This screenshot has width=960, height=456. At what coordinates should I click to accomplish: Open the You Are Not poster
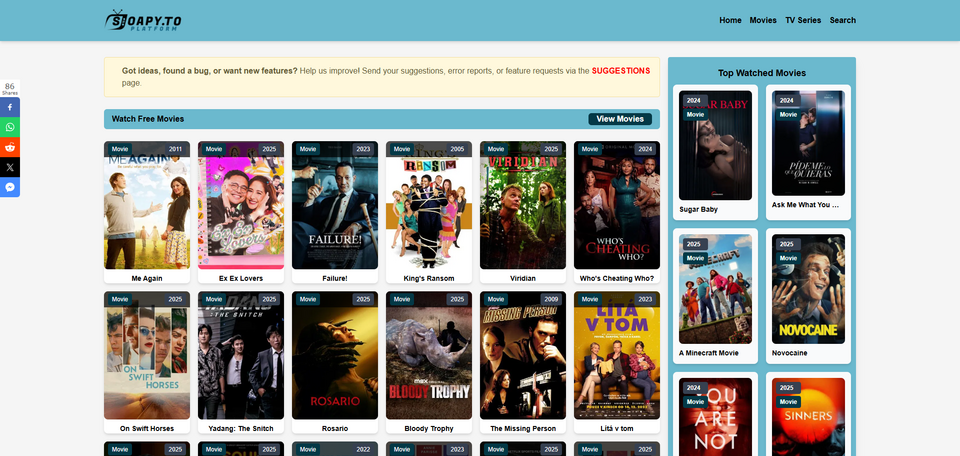click(x=715, y=417)
